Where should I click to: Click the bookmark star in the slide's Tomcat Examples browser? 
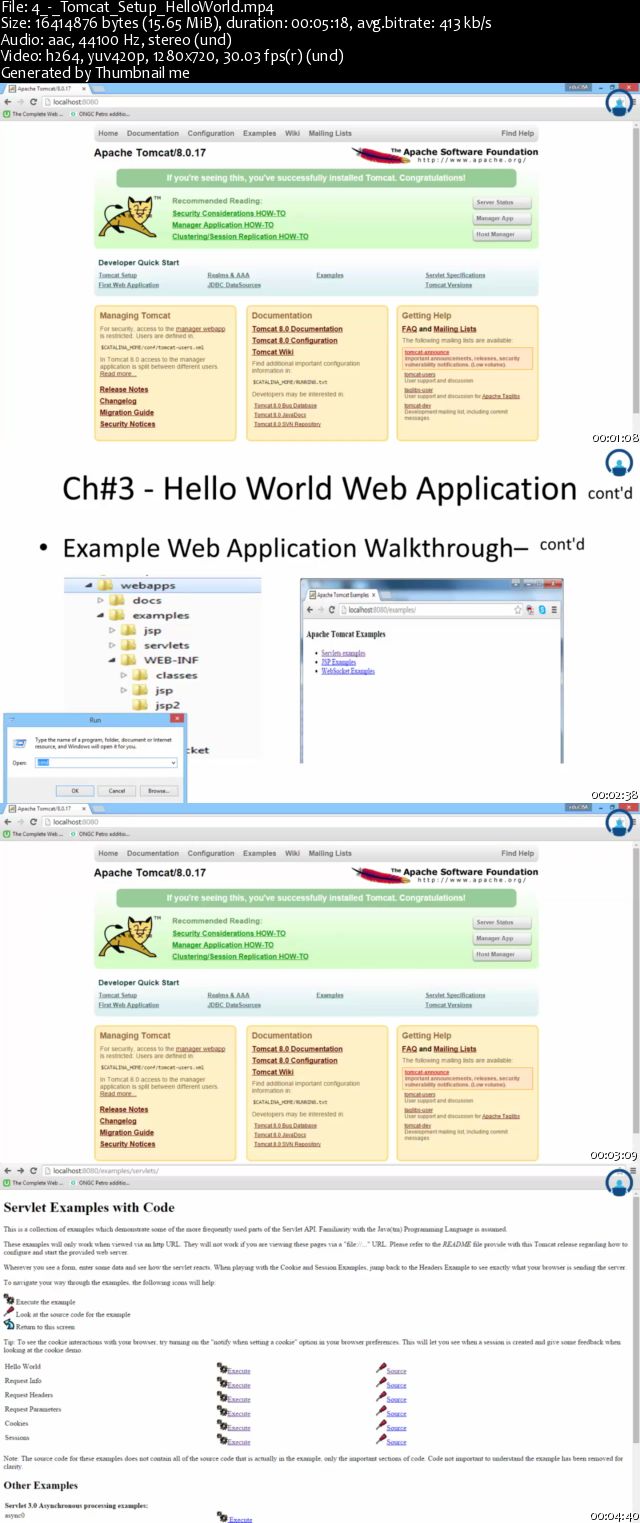pyautogui.click(x=517, y=610)
